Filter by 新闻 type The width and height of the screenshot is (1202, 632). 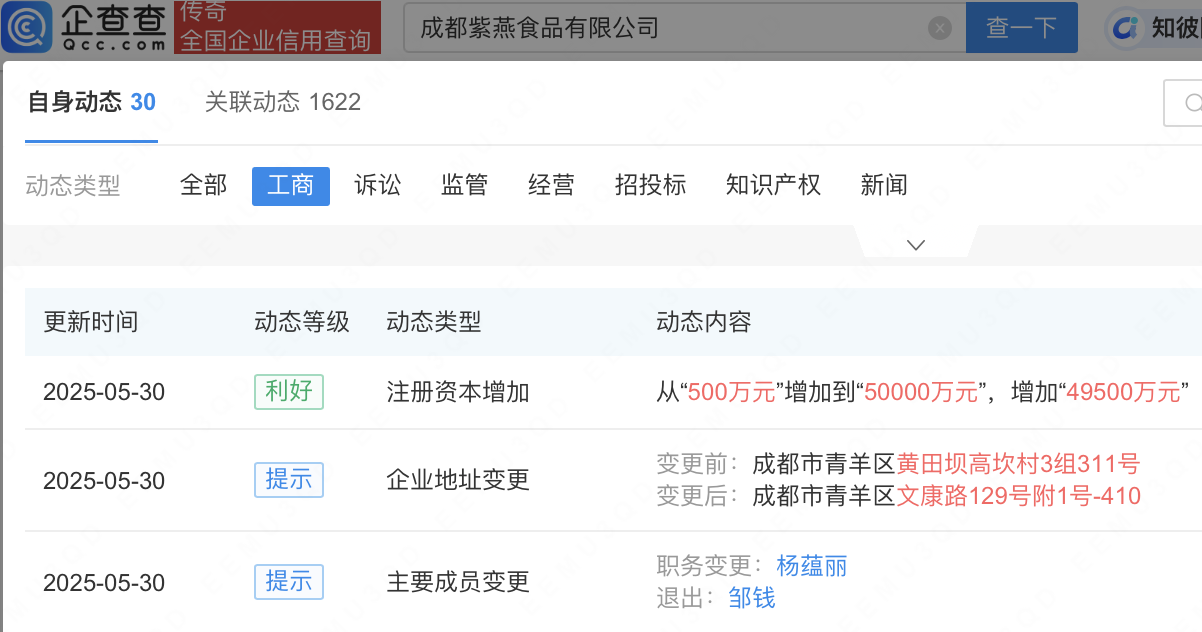click(885, 185)
